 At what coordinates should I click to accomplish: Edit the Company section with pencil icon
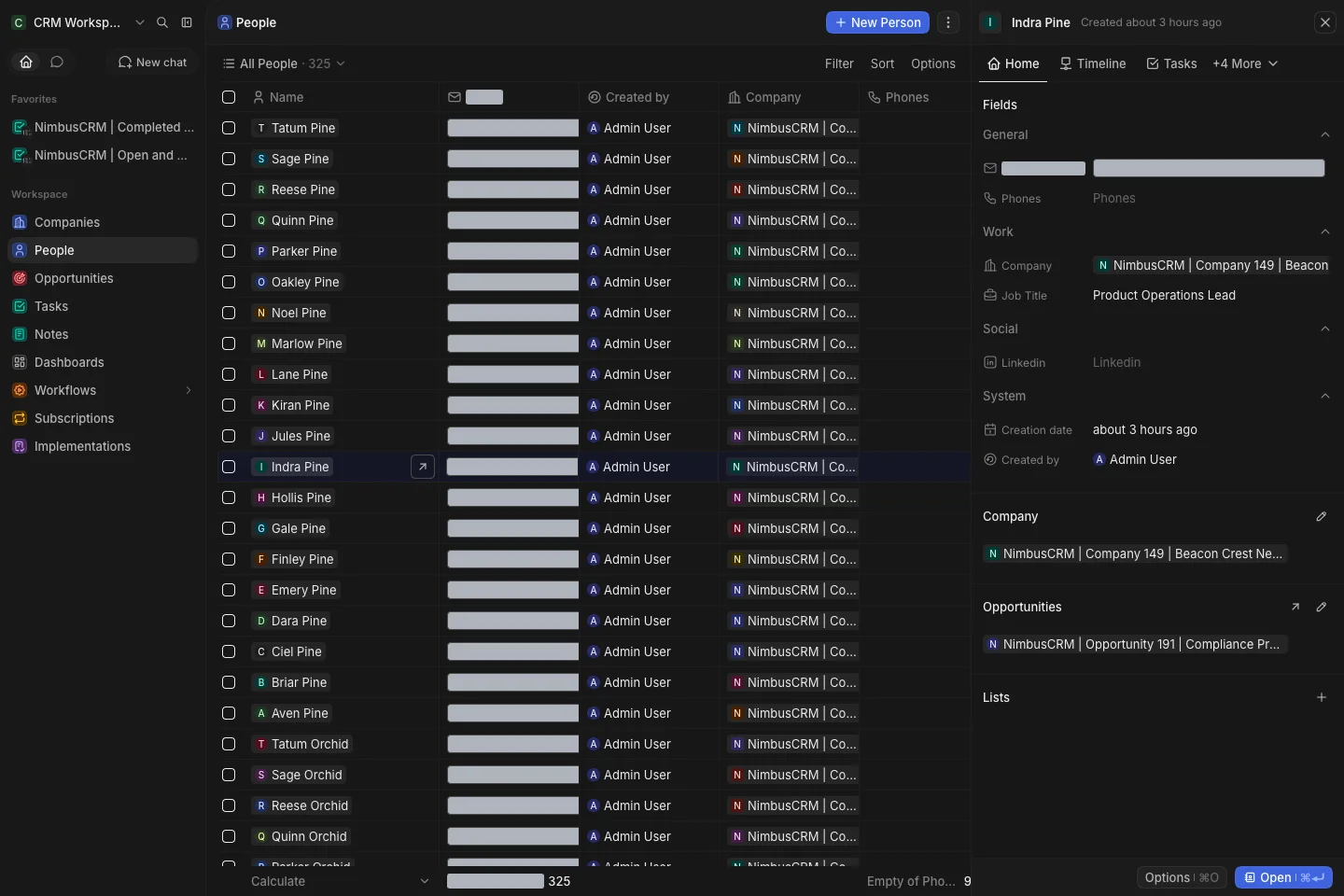tap(1322, 516)
